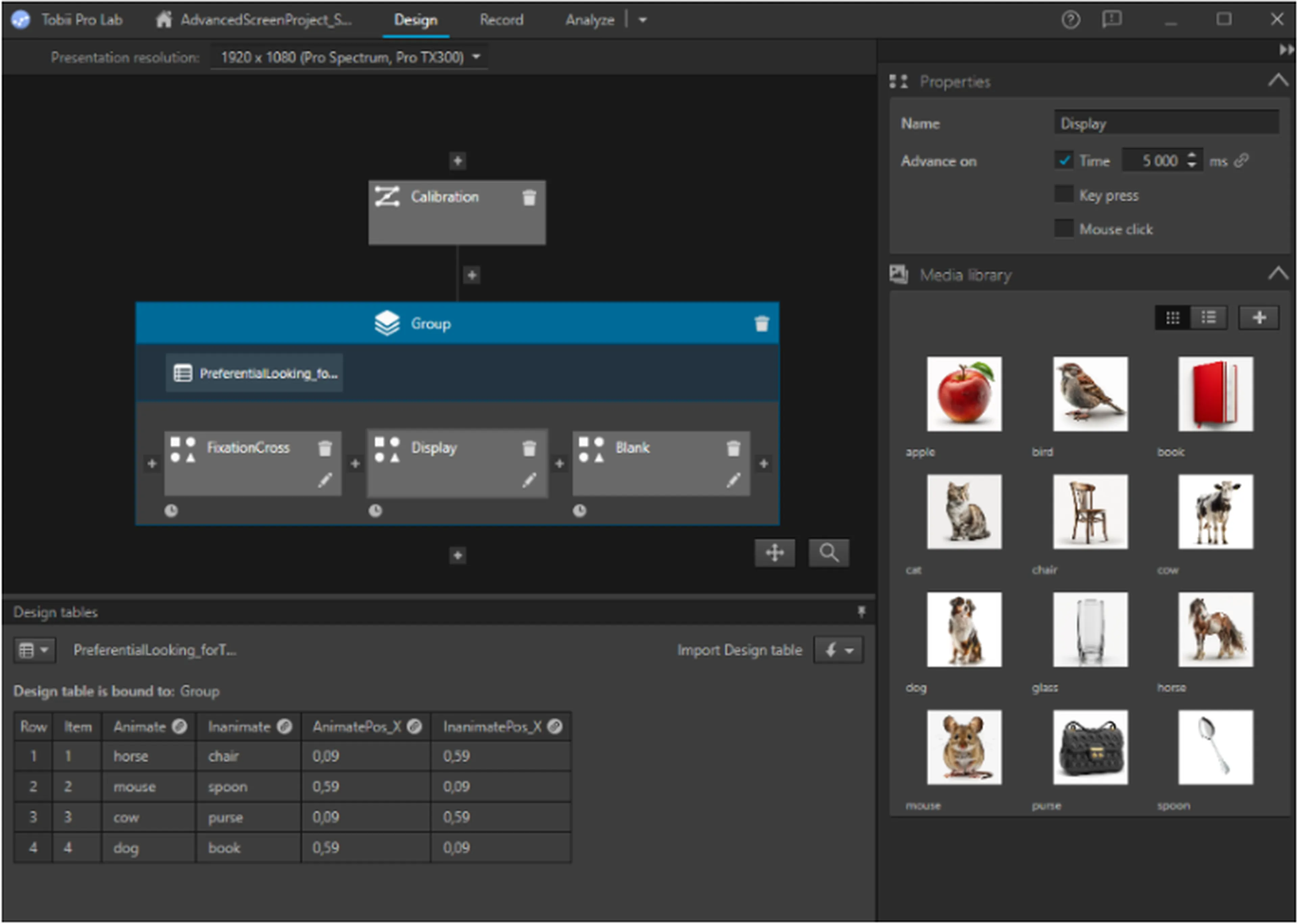The height and width of the screenshot is (924, 1298).
Task: Click the magnifier zoom icon on canvas
Action: 828,552
